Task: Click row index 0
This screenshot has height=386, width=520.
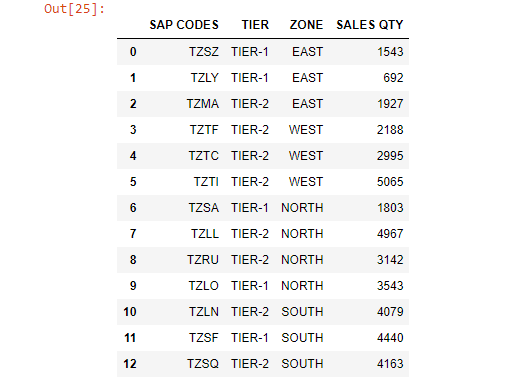Action: click(133, 52)
